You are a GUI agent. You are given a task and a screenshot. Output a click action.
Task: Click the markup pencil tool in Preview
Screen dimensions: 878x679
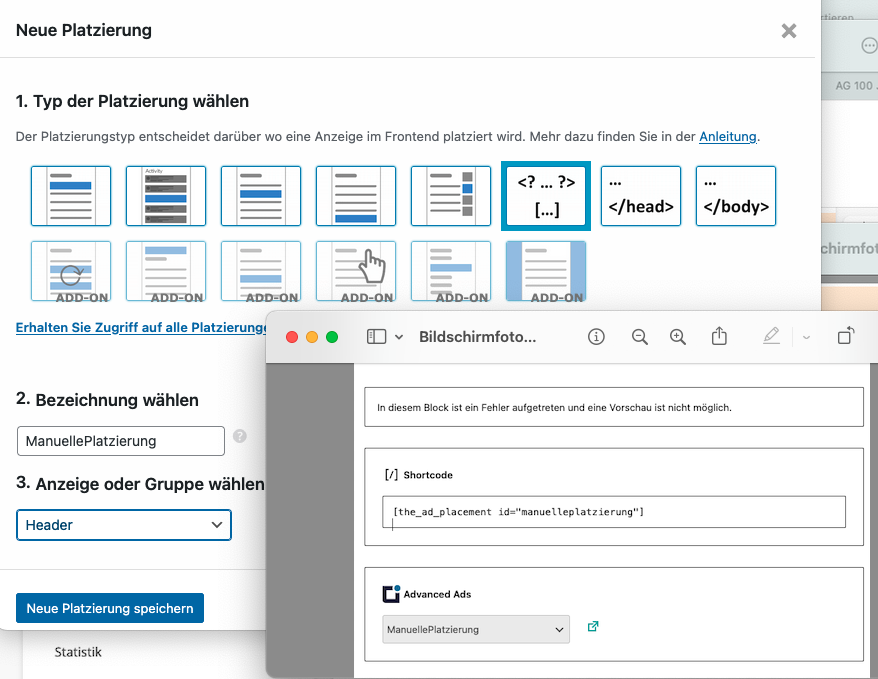point(771,337)
